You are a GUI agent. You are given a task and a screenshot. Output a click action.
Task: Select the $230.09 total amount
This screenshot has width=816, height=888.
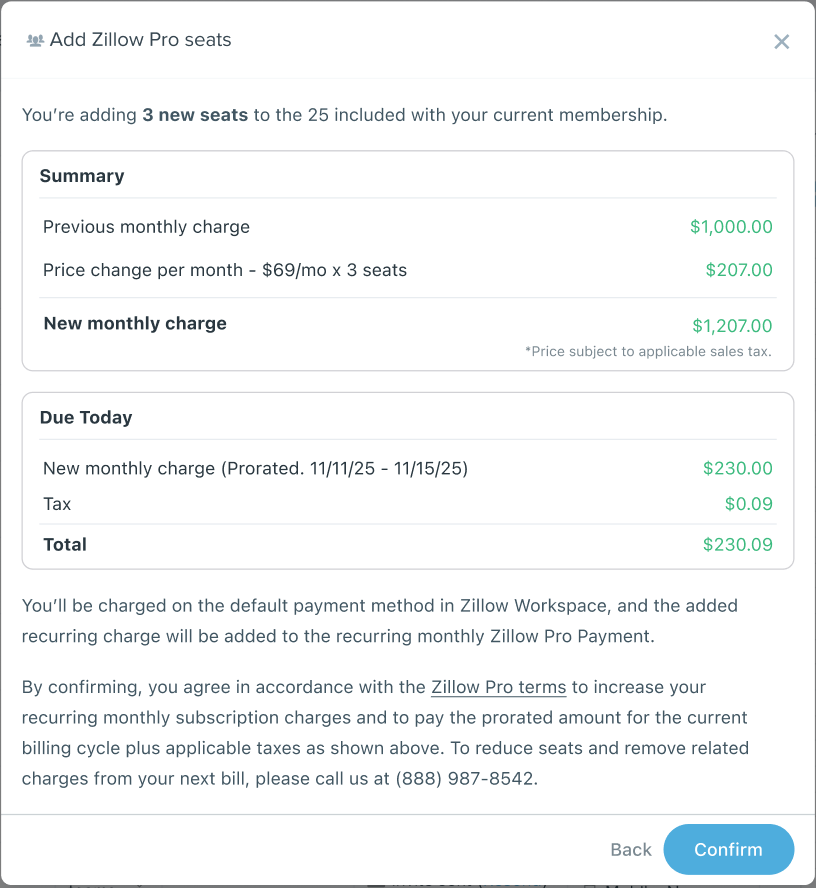738,546
